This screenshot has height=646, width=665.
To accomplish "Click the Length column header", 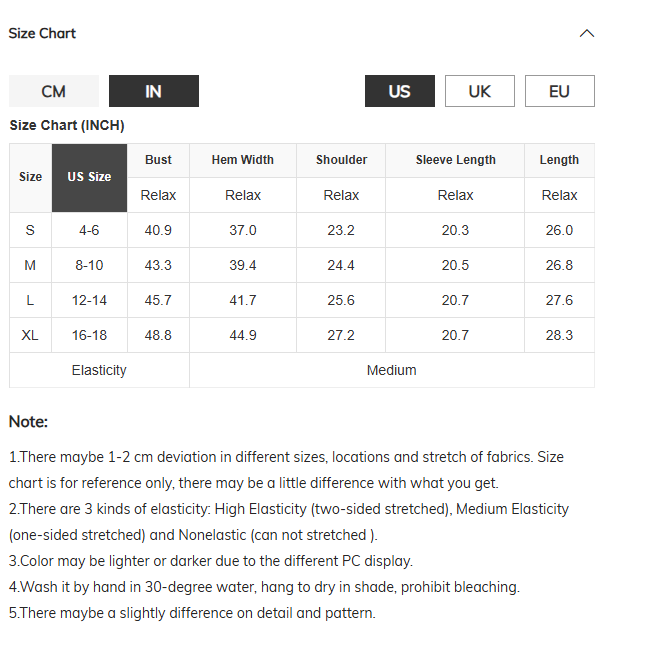I will (559, 160).
